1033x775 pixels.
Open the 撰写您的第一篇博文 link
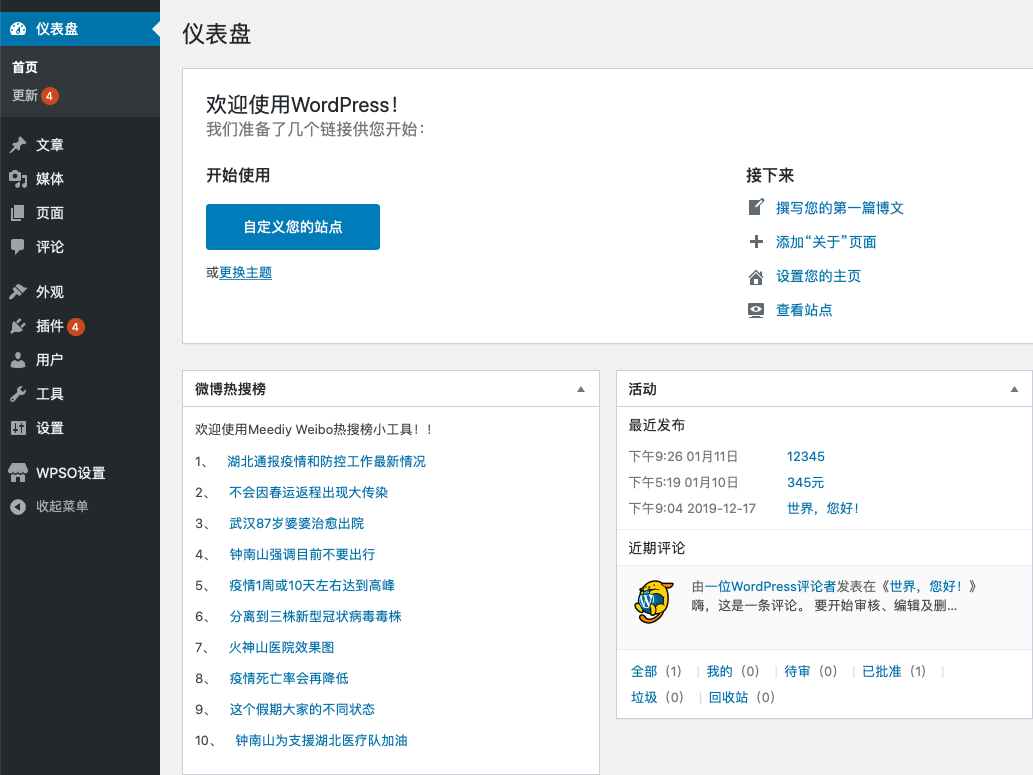(x=840, y=208)
